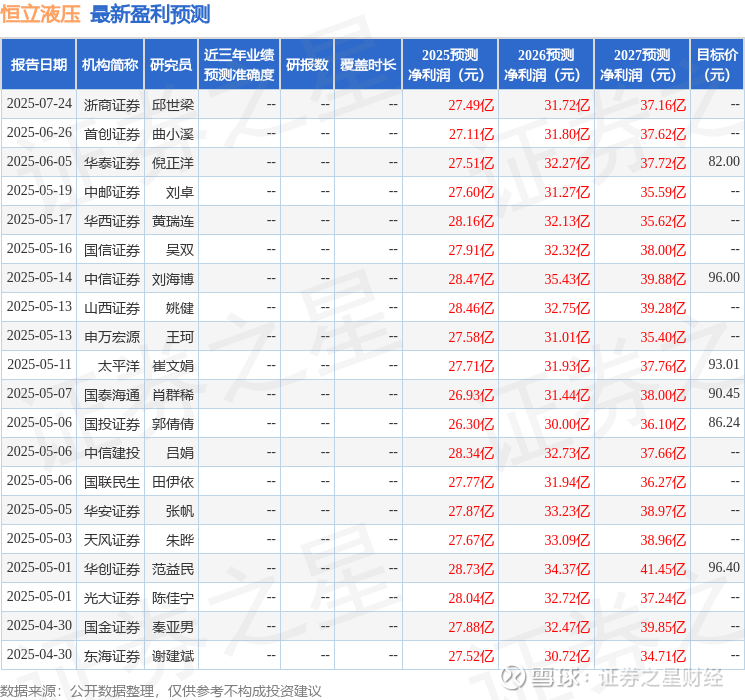Click institution 国投证券
This screenshot has height=700, width=745.
click(112, 424)
